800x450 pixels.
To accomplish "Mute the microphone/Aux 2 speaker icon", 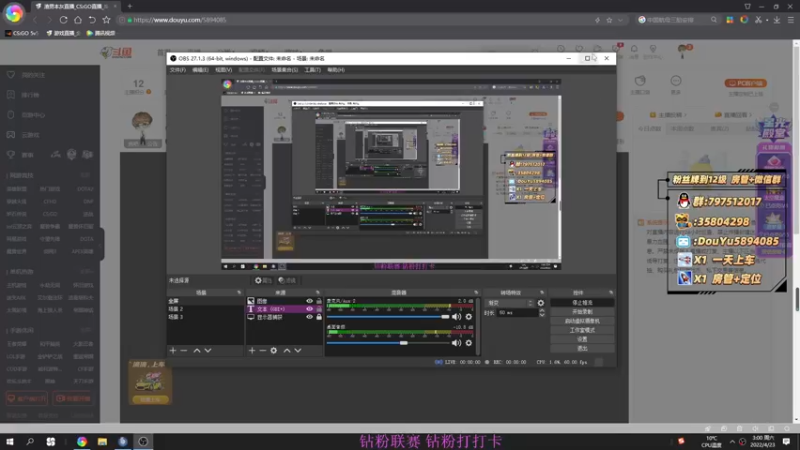I will coord(456,317).
